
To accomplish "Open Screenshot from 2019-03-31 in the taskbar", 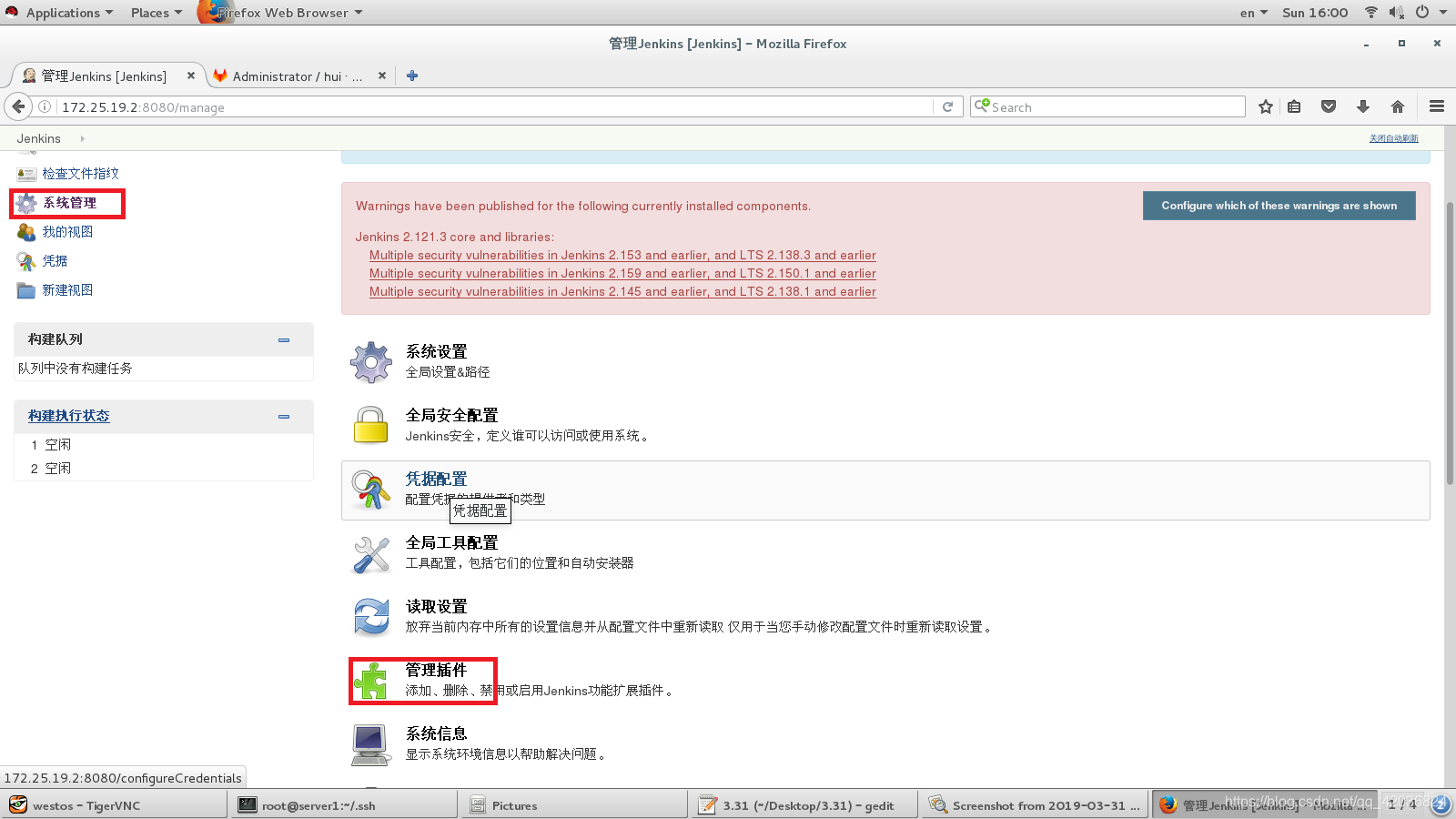I will pyautogui.click(x=1035, y=805).
